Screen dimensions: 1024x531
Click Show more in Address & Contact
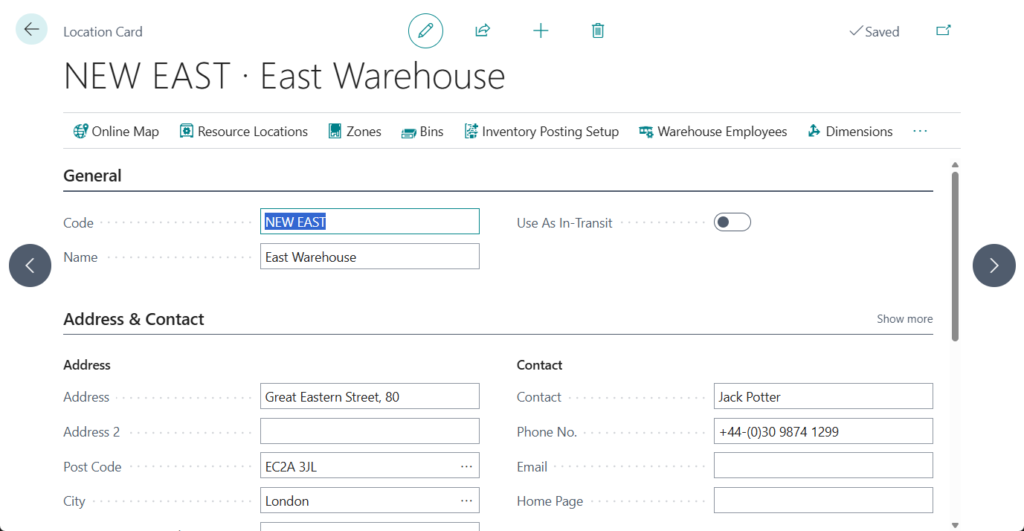(x=904, y=319)
